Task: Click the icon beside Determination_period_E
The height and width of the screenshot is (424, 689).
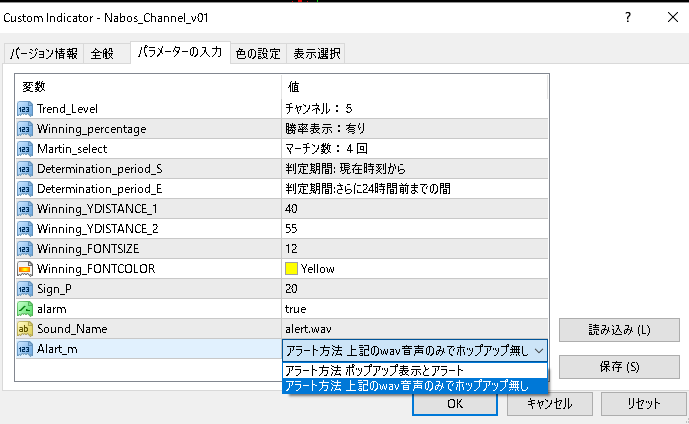Action: coord(25,189)
